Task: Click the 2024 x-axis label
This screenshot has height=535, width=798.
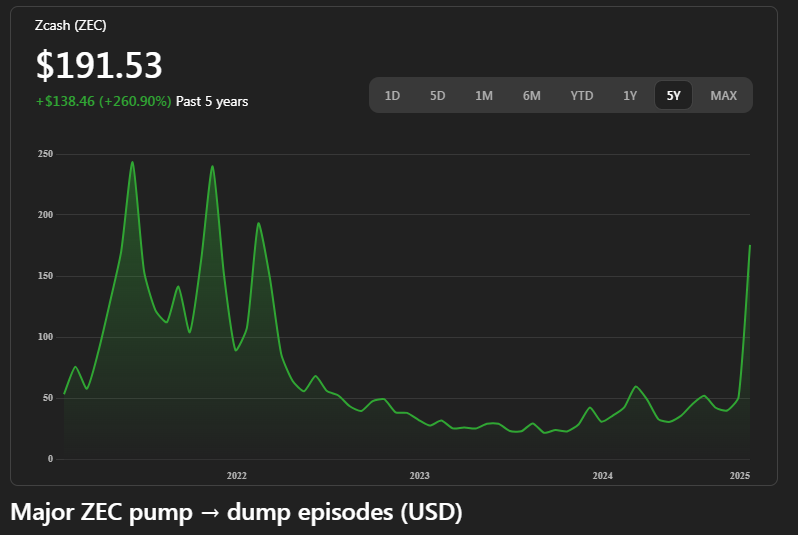Action: pyautogui.click(x=603, y=475)
